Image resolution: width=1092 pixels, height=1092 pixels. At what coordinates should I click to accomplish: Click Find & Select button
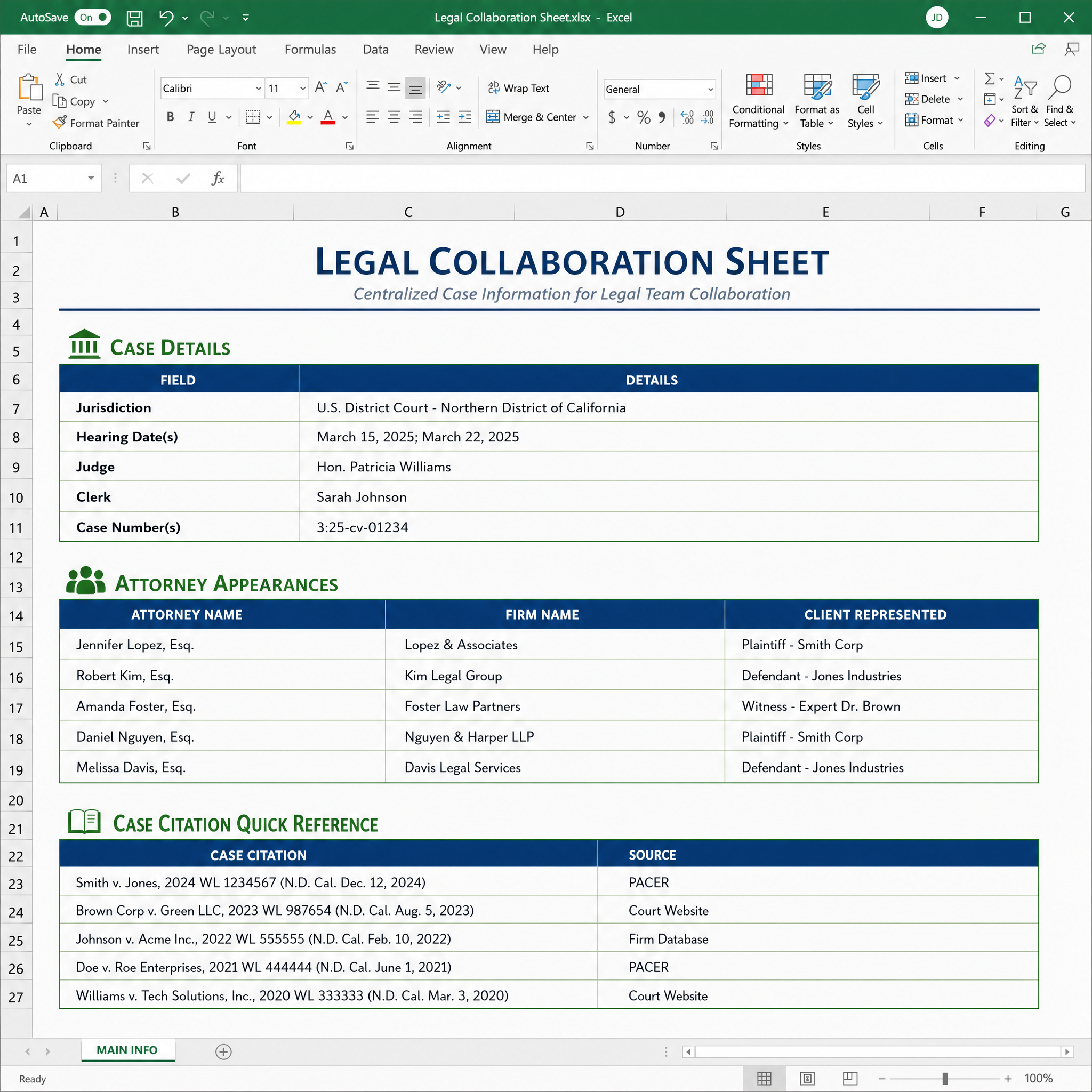(1060, 101)
